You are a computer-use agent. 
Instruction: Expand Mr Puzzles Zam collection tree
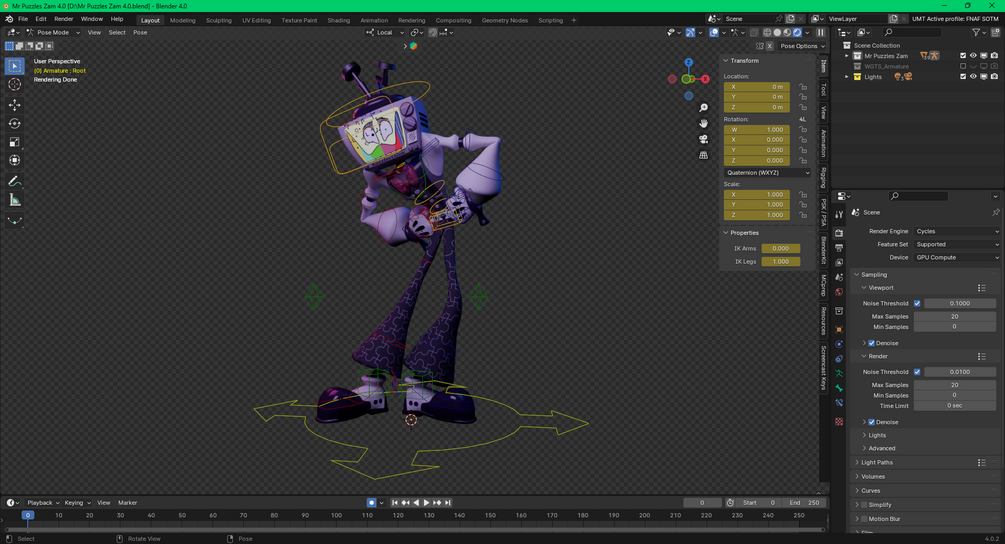[x=847, y=56]
